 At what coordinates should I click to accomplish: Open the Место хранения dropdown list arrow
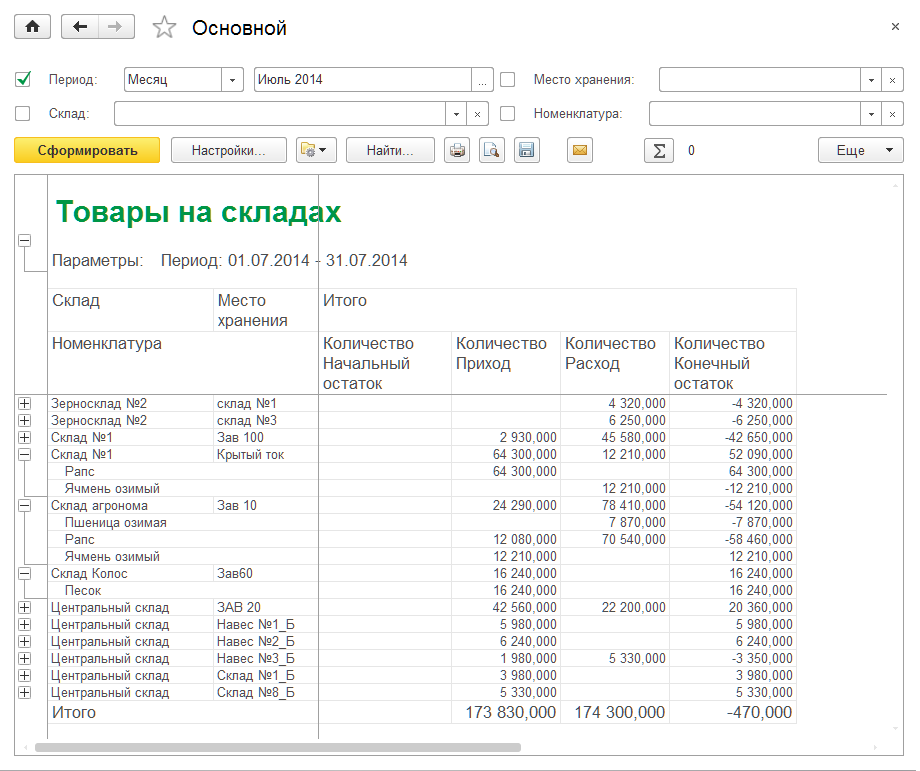coord(871,80)
